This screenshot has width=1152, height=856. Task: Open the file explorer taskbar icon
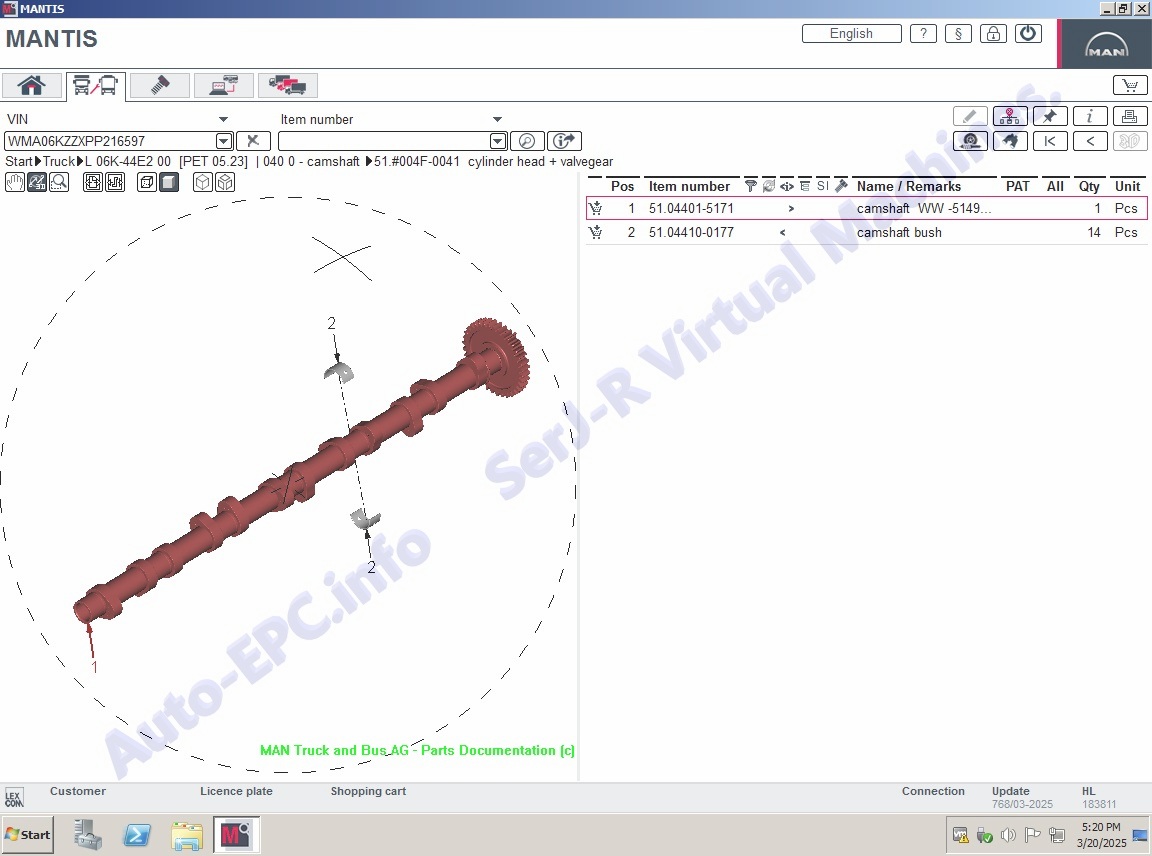click(187, 835)
